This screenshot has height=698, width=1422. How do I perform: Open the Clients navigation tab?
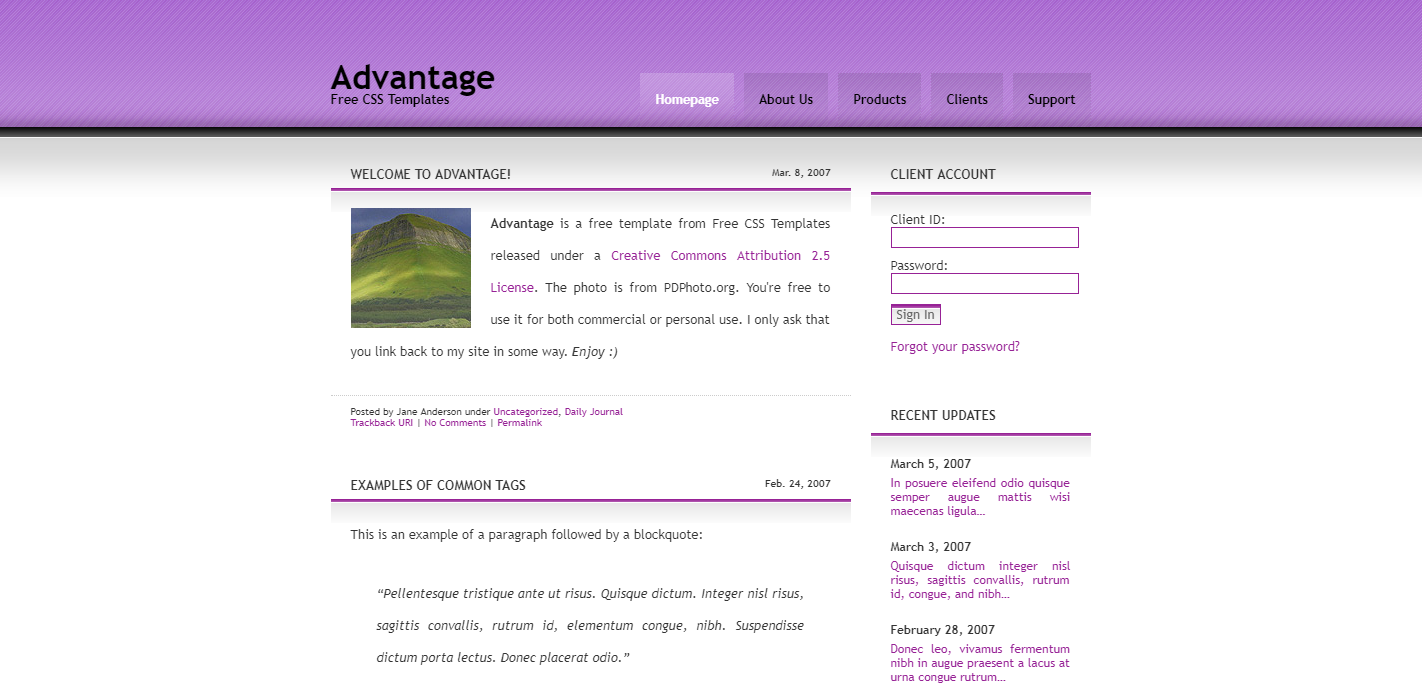pyautogui.click(x=966, y=99)
